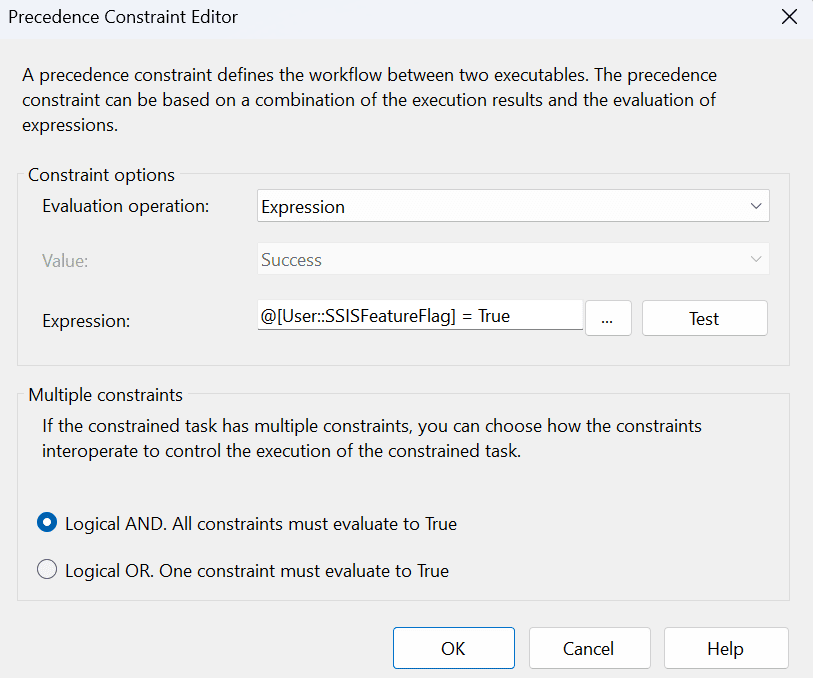Cancel the constraint changes

tap(590, 648)
